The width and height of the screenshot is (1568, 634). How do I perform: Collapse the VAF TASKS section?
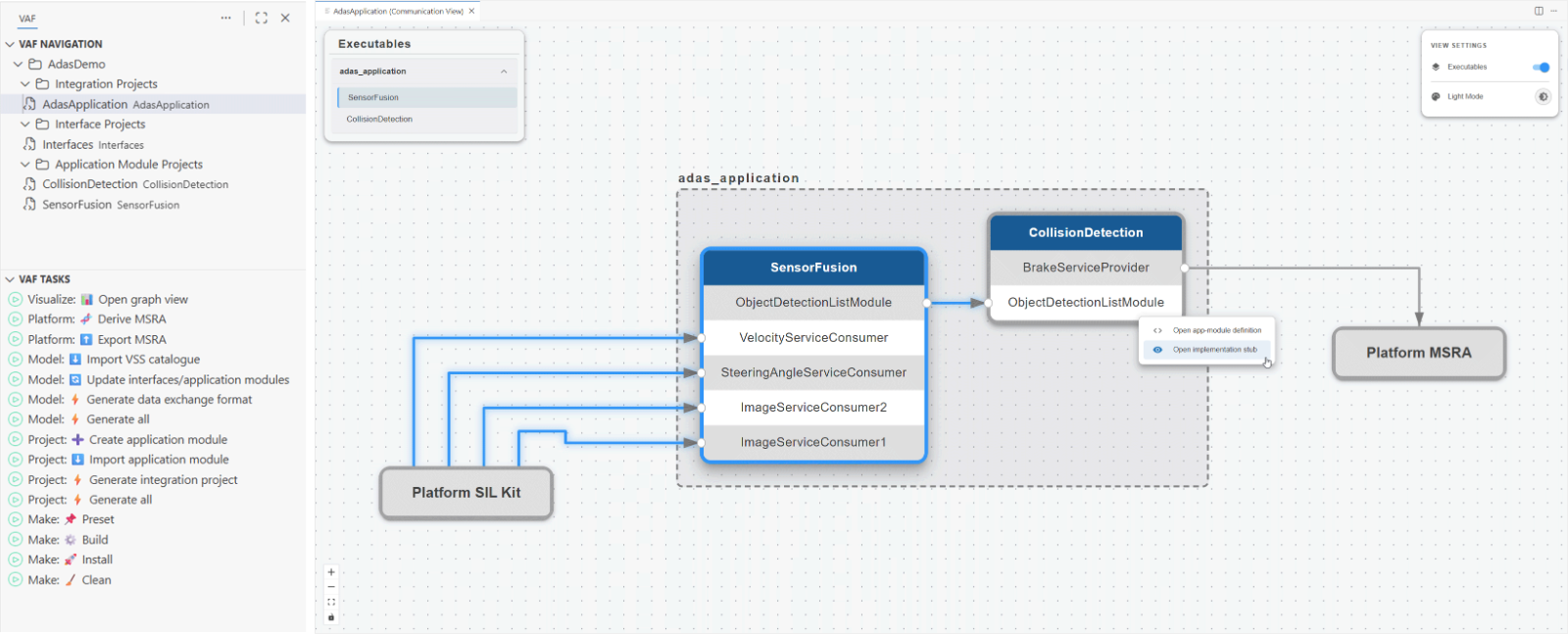pyautogui.click(x=10, y=279)
